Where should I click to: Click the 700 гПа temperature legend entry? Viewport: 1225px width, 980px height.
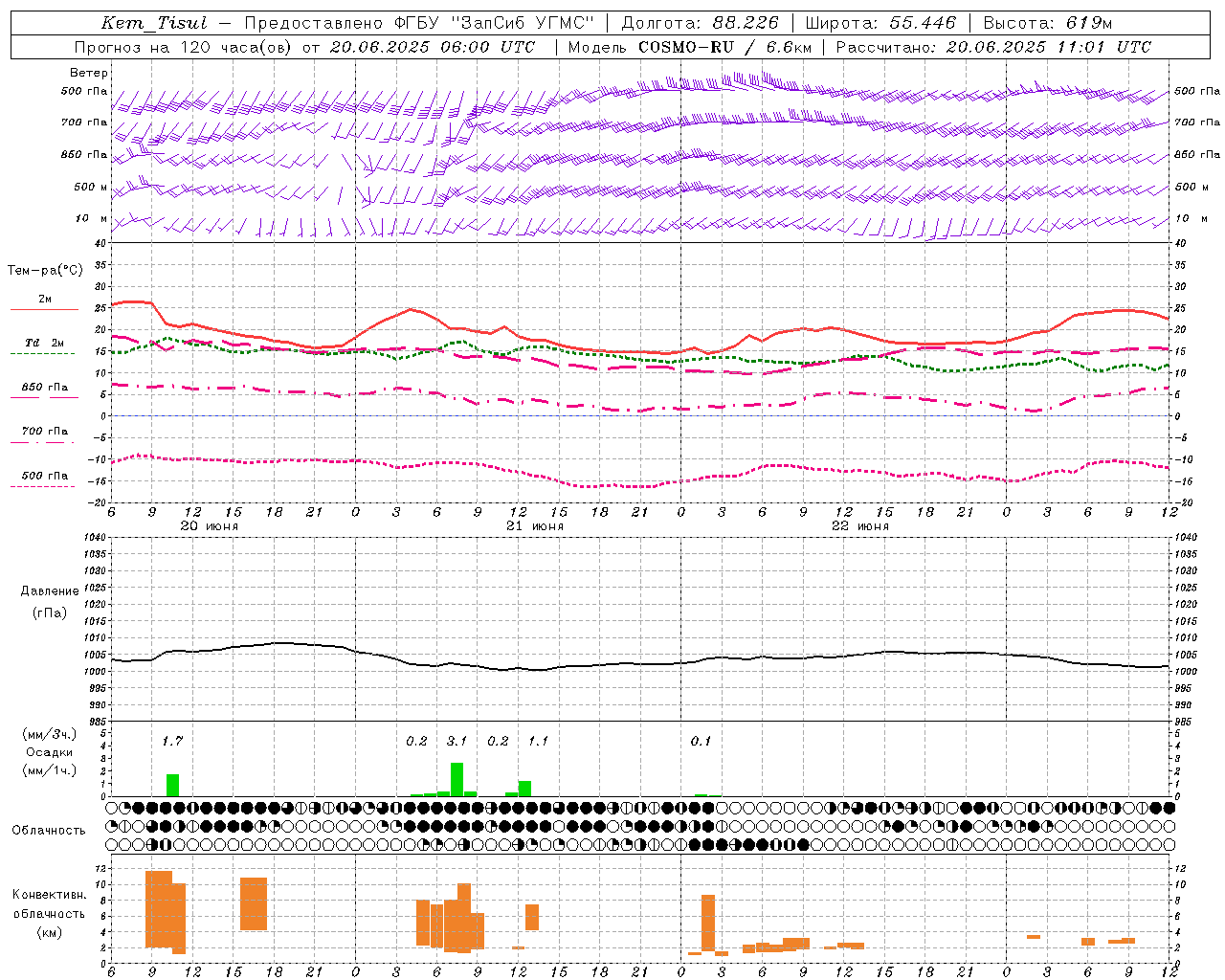pyautogui.click(x=44, y=431)
